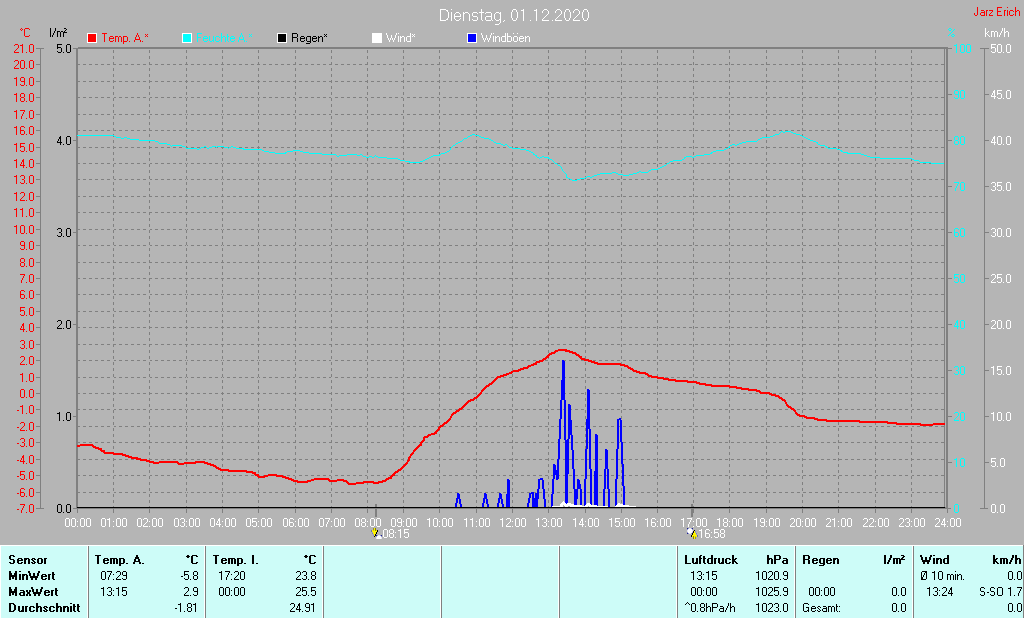Click the pressure average '1023.0'
This screenshot has height=618, width=1024.
coord(772,608)
